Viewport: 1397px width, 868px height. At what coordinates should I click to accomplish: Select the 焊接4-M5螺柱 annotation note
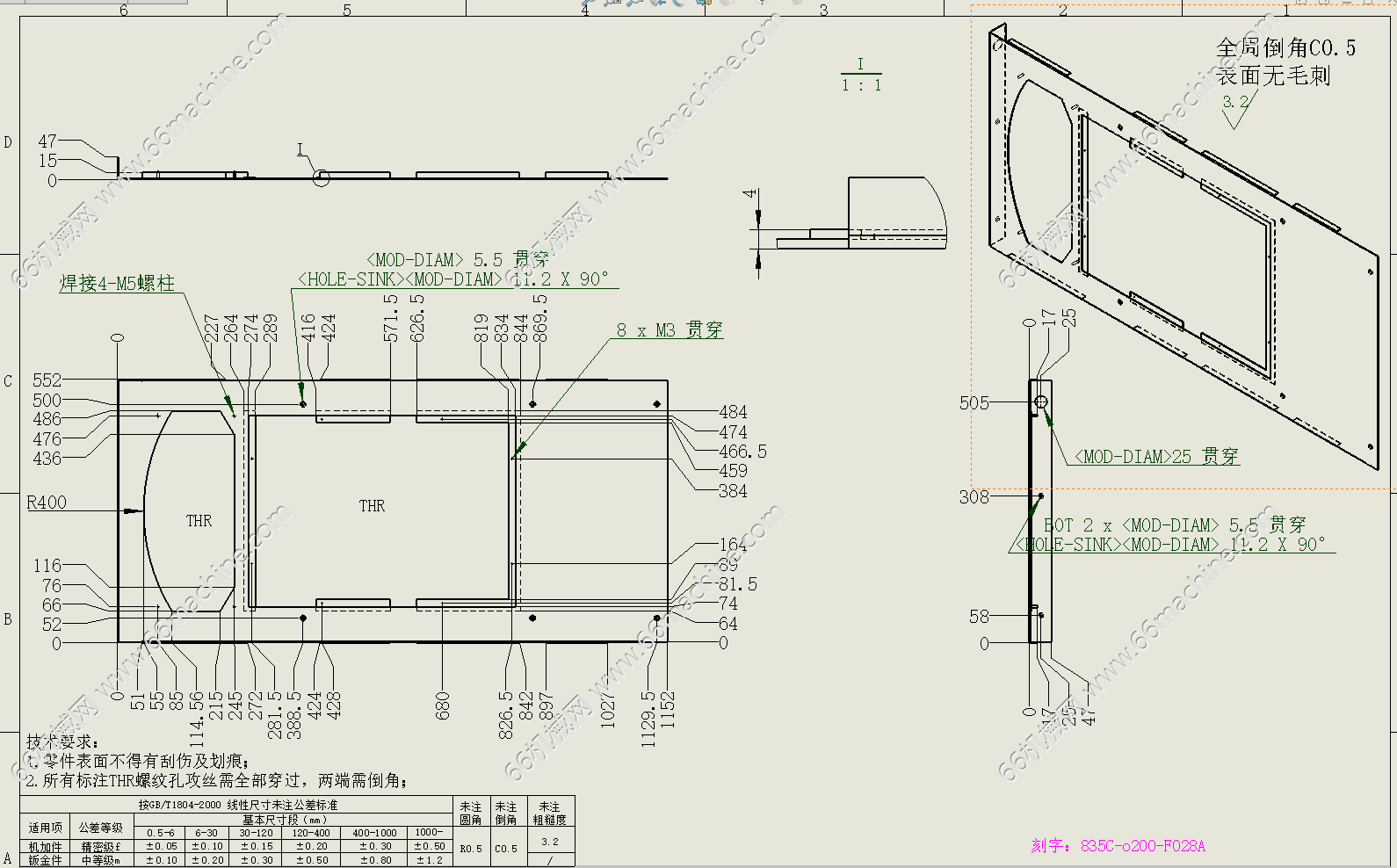(117, 283)
